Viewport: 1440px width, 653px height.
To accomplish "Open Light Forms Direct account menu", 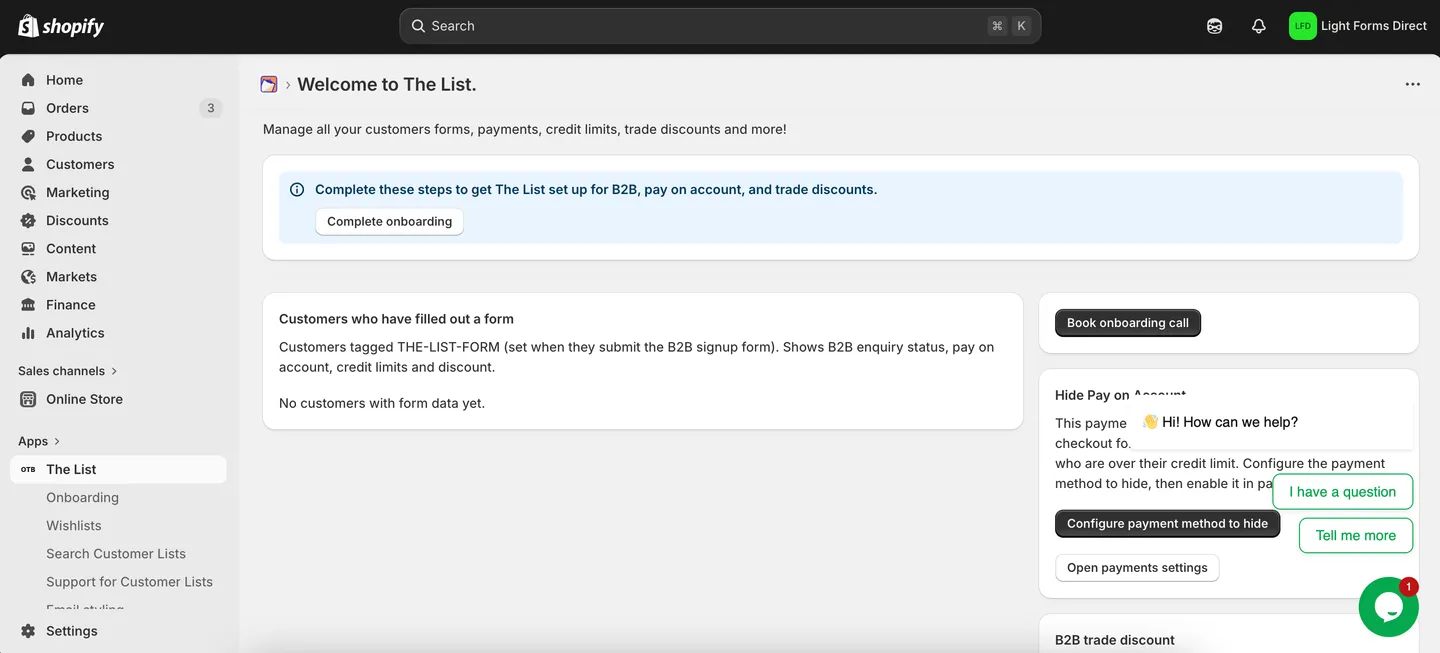I will 1358,26.
